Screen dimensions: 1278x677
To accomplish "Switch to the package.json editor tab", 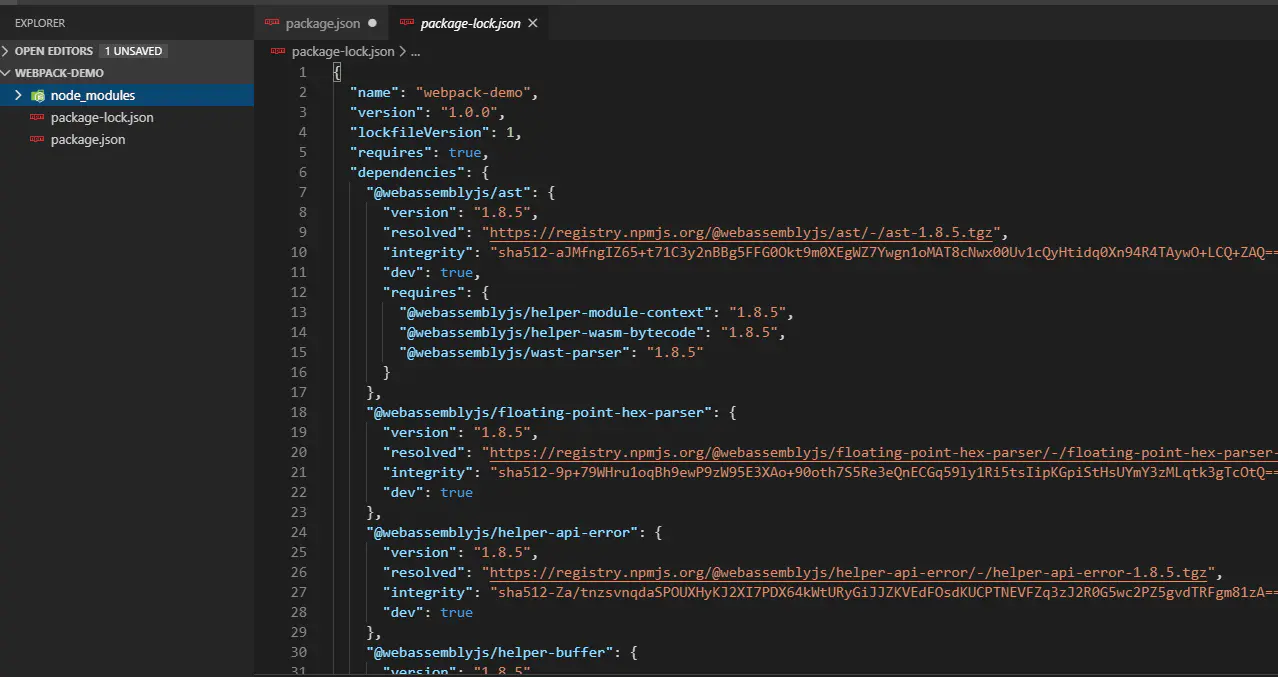I will point(321,22).
